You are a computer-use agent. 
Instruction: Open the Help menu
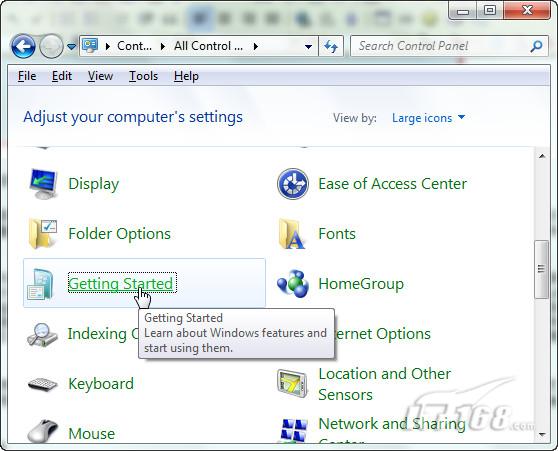pos(186,76)
